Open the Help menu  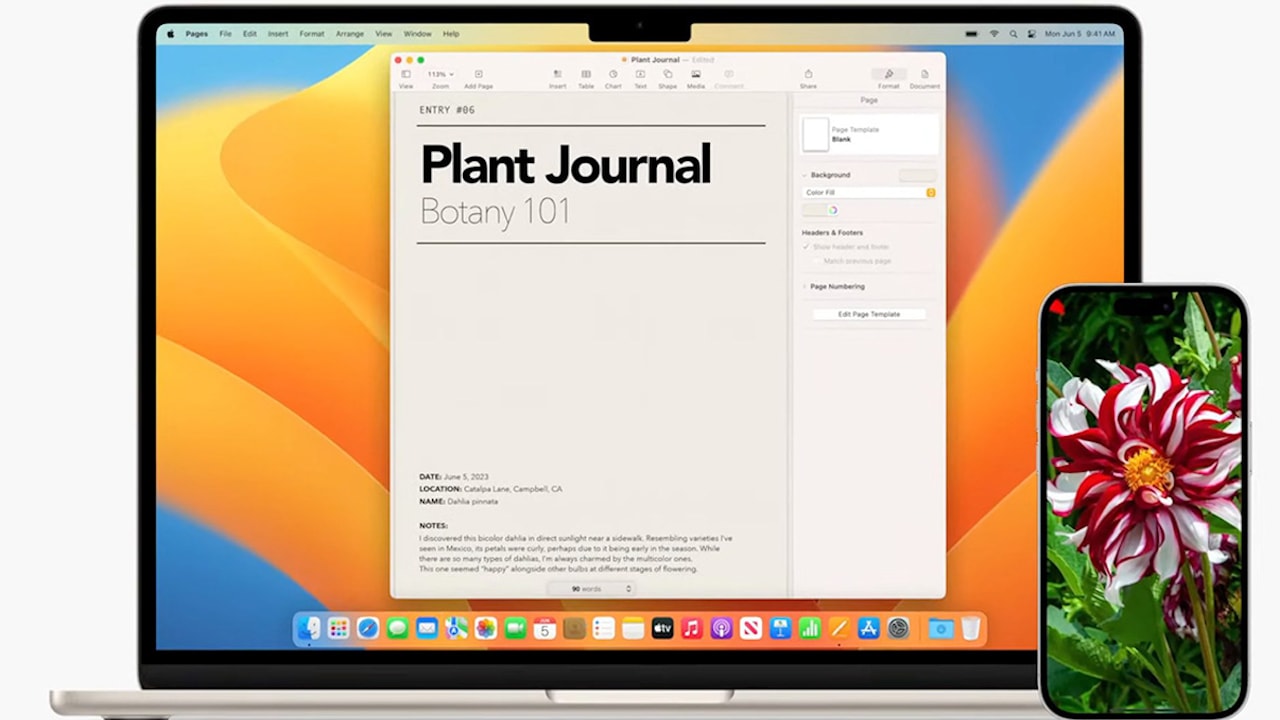451,34
